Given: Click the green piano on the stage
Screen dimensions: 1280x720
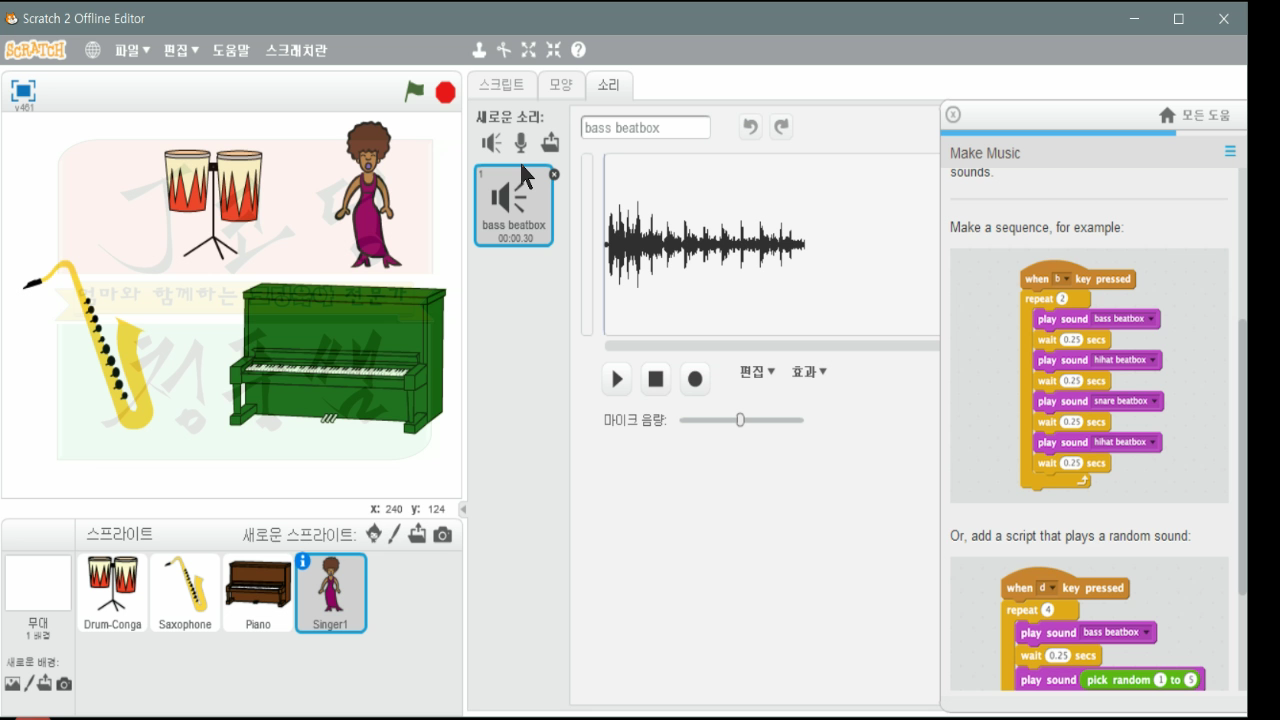Looking at the screenshot, I should tap(337, 357).
